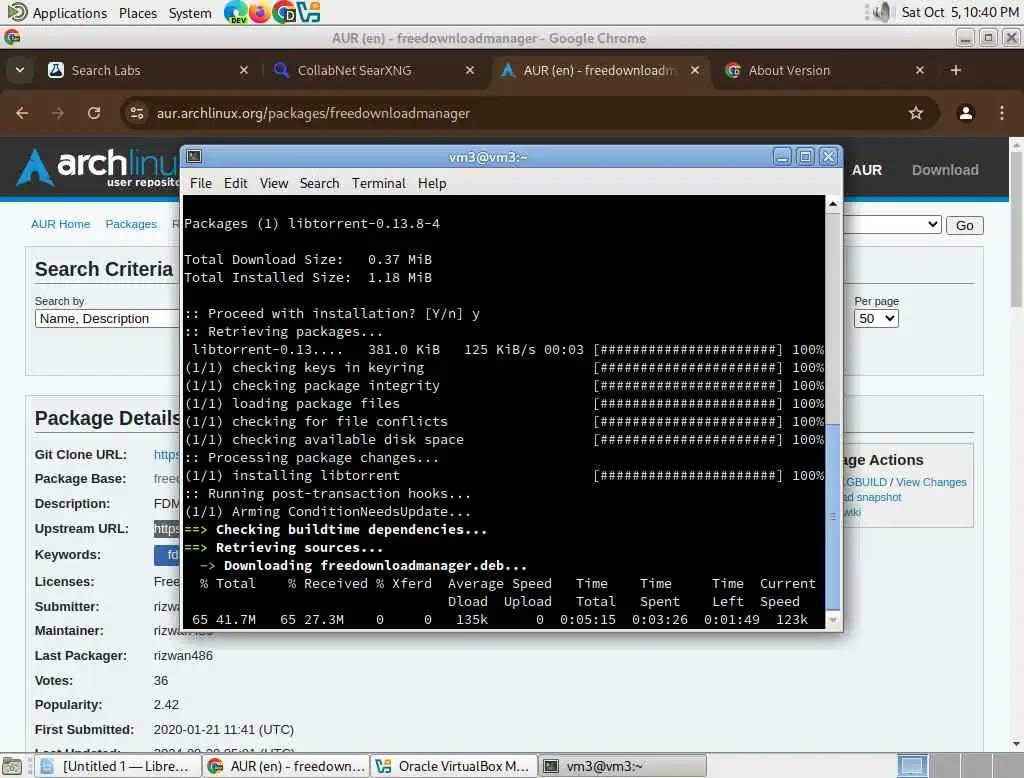This screenshot has height=778, width=1024.
Task: Go to AUR Home link
Action: [60, 224]
